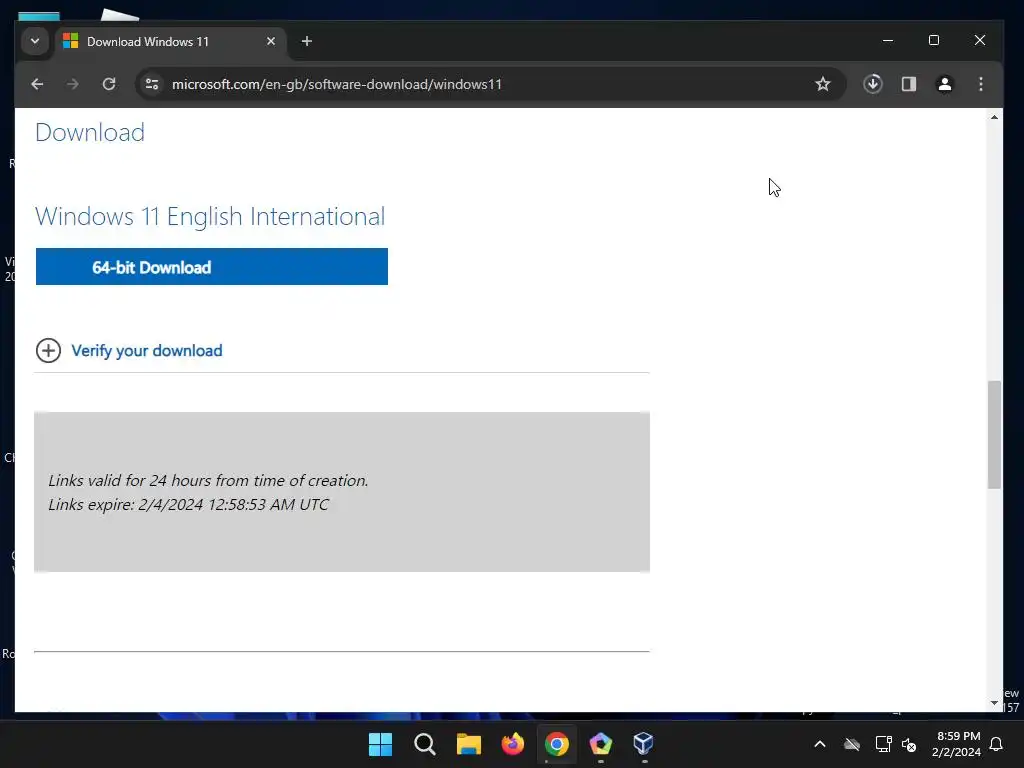Viewport: 1024px width, 768px height.
Task: Open Firefox from the taskbar
Action: [513, 744]
